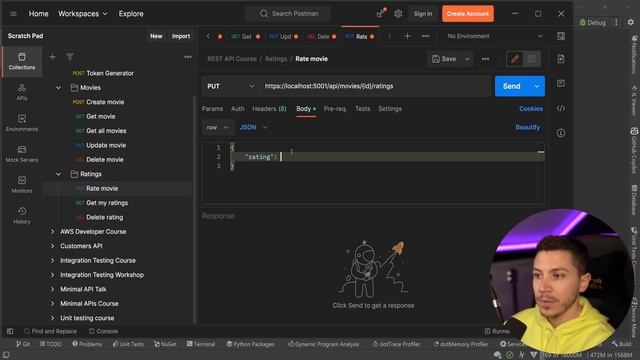This screenshot has width=640, height=360.
Task: Open the environment quick look icon
Action: pos(561,36)
